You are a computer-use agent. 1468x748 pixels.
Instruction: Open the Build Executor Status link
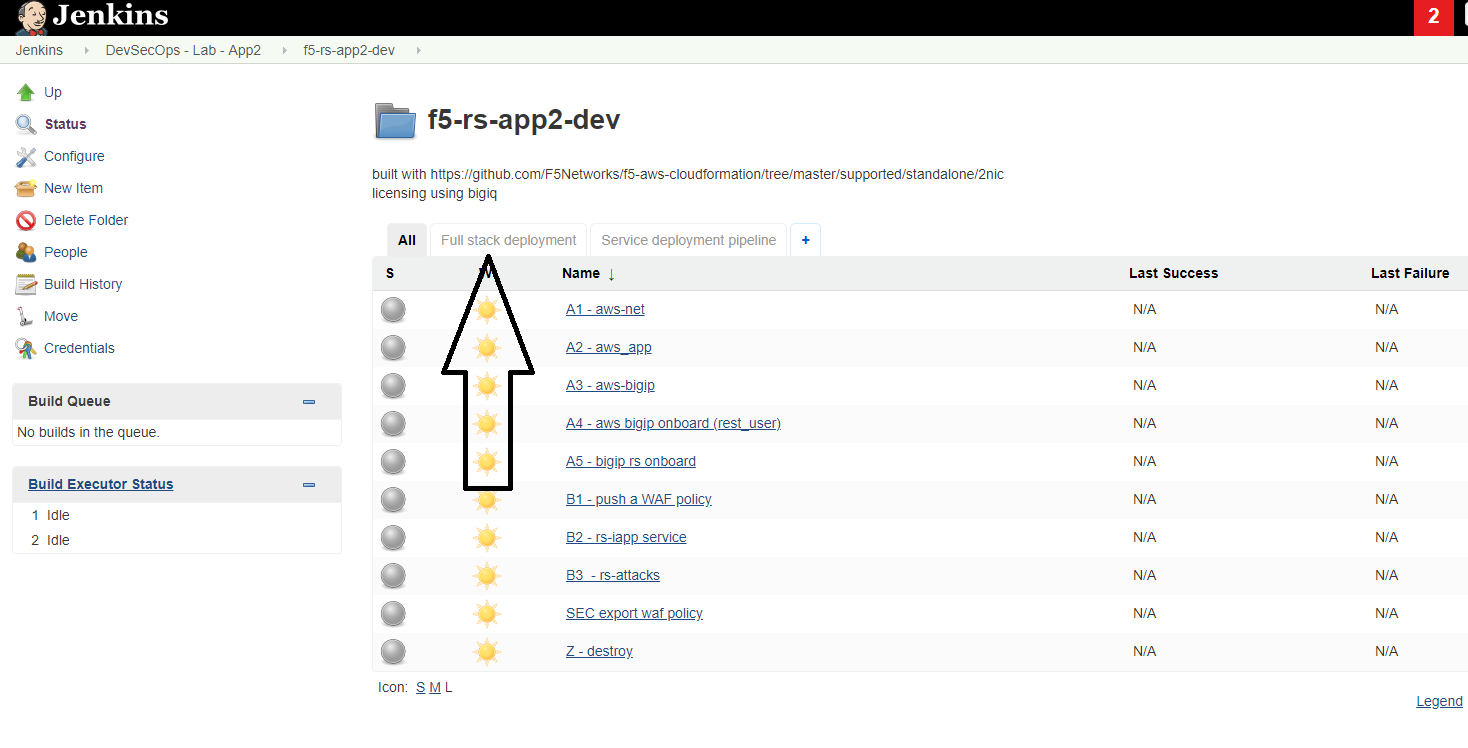click(x=101, y=484)
